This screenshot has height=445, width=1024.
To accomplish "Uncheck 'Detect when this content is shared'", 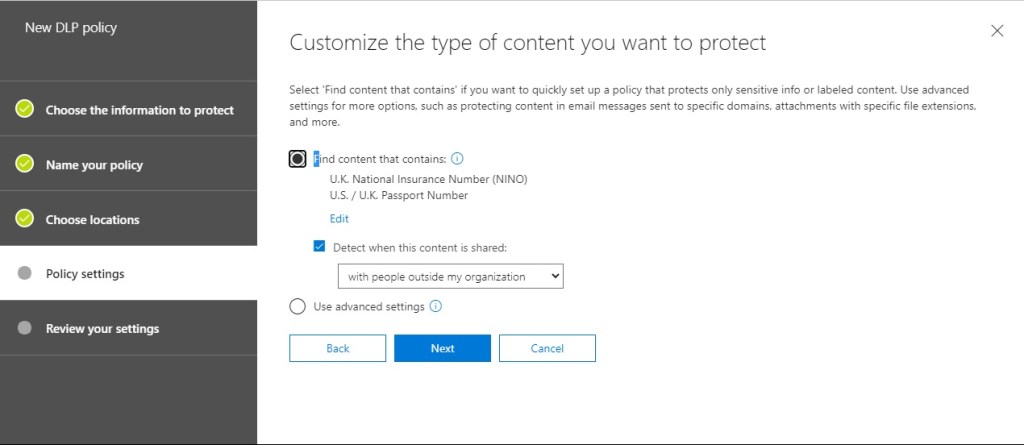I will [x=319, y=246].
